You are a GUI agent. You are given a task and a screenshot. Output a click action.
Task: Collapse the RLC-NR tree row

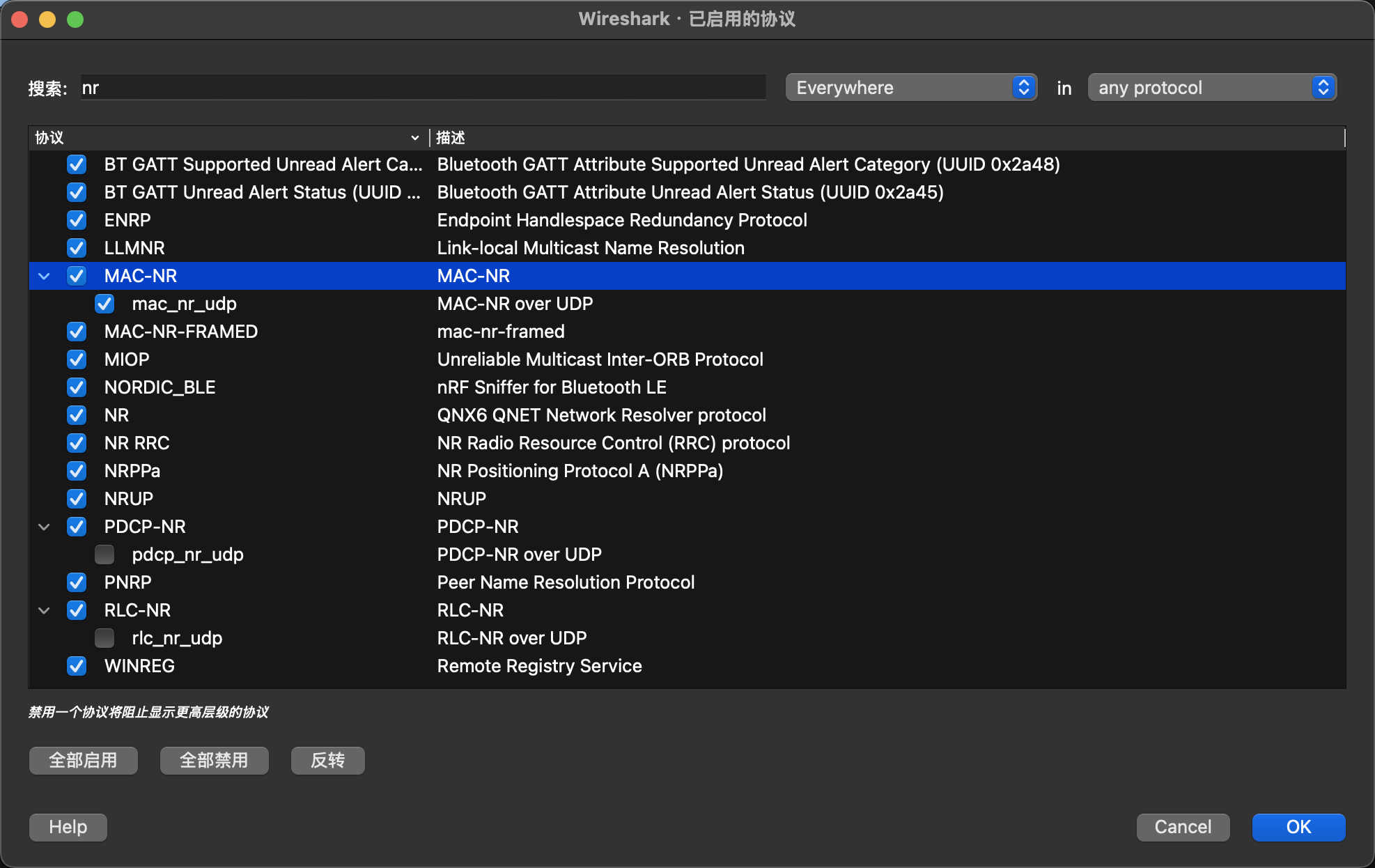coord(44,610)
